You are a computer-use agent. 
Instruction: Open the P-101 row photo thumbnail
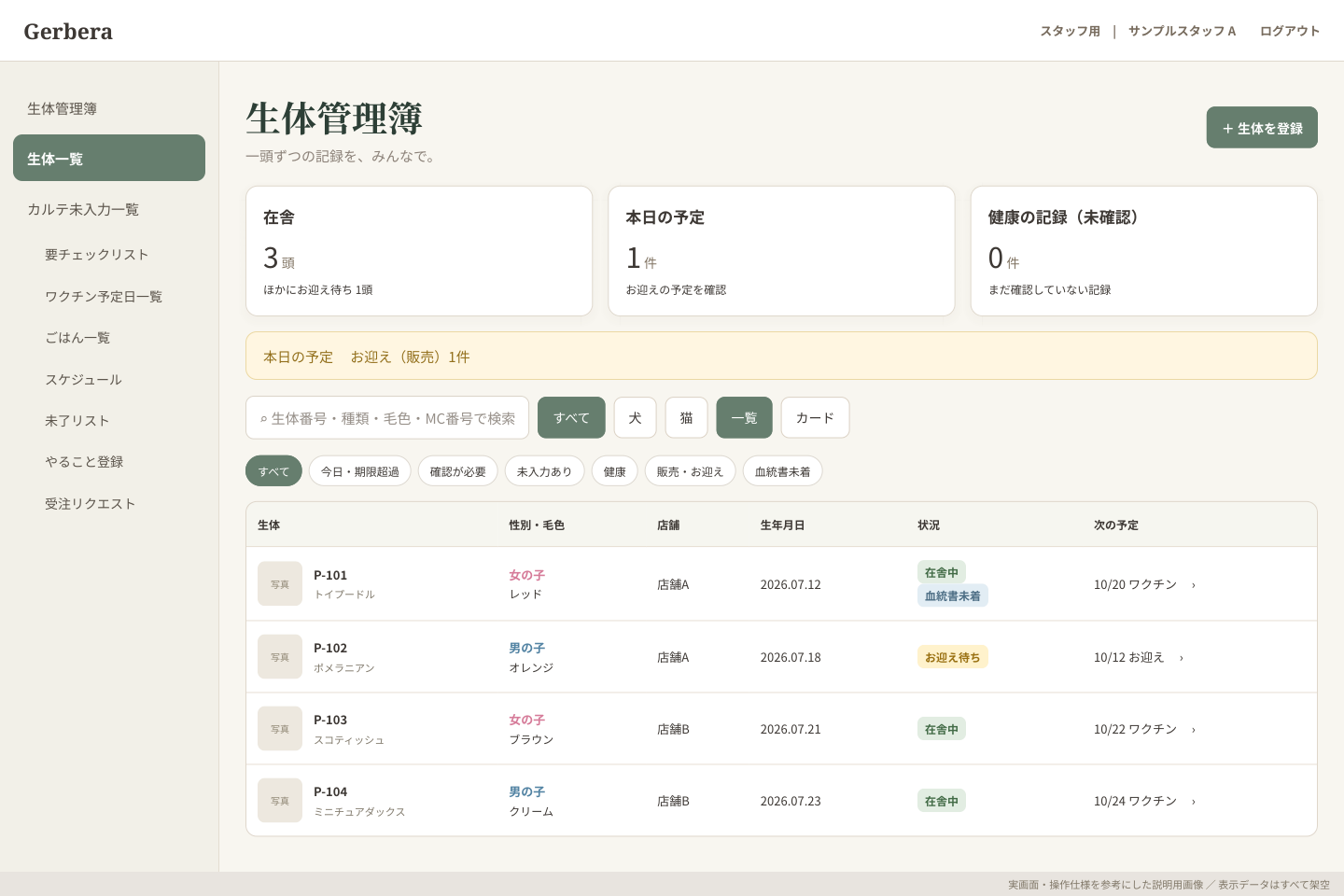[x=280, y=584]
